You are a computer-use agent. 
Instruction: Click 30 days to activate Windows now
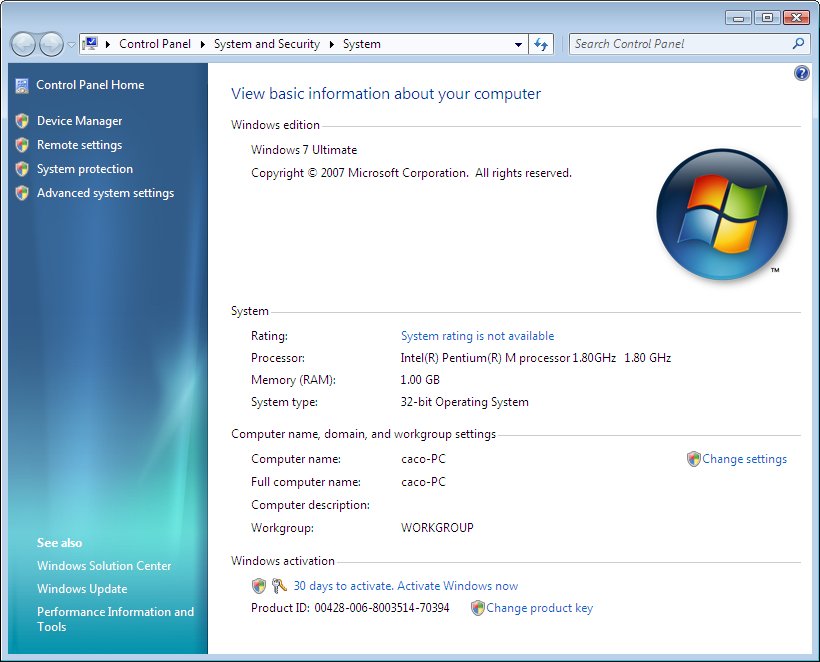[x=406, y=586]
